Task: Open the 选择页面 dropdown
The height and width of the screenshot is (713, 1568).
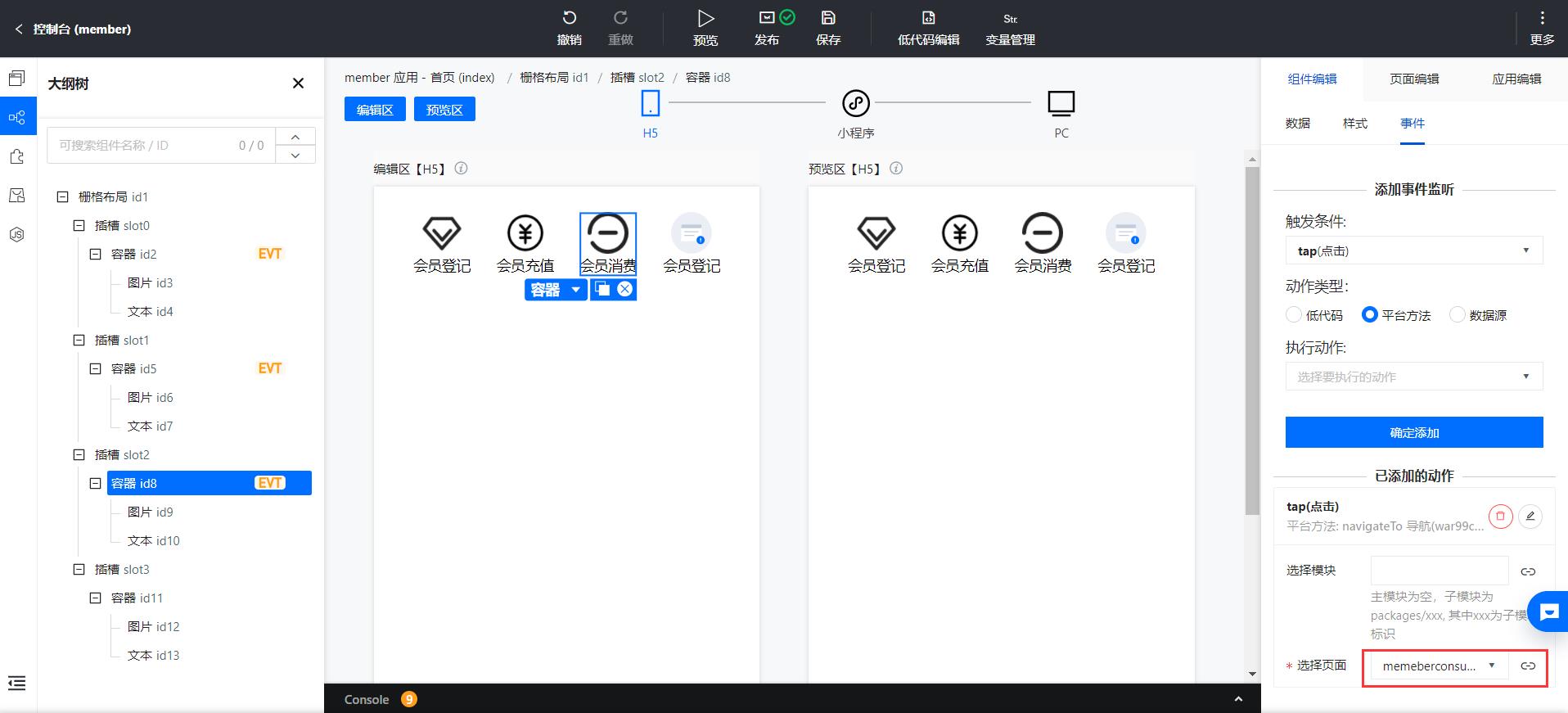Action: pos(1440,666)
